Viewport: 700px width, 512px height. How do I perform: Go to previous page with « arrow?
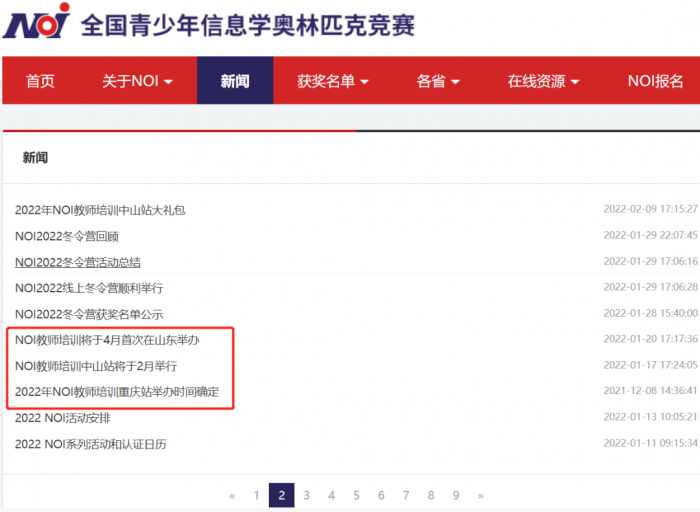click(232, 495)
